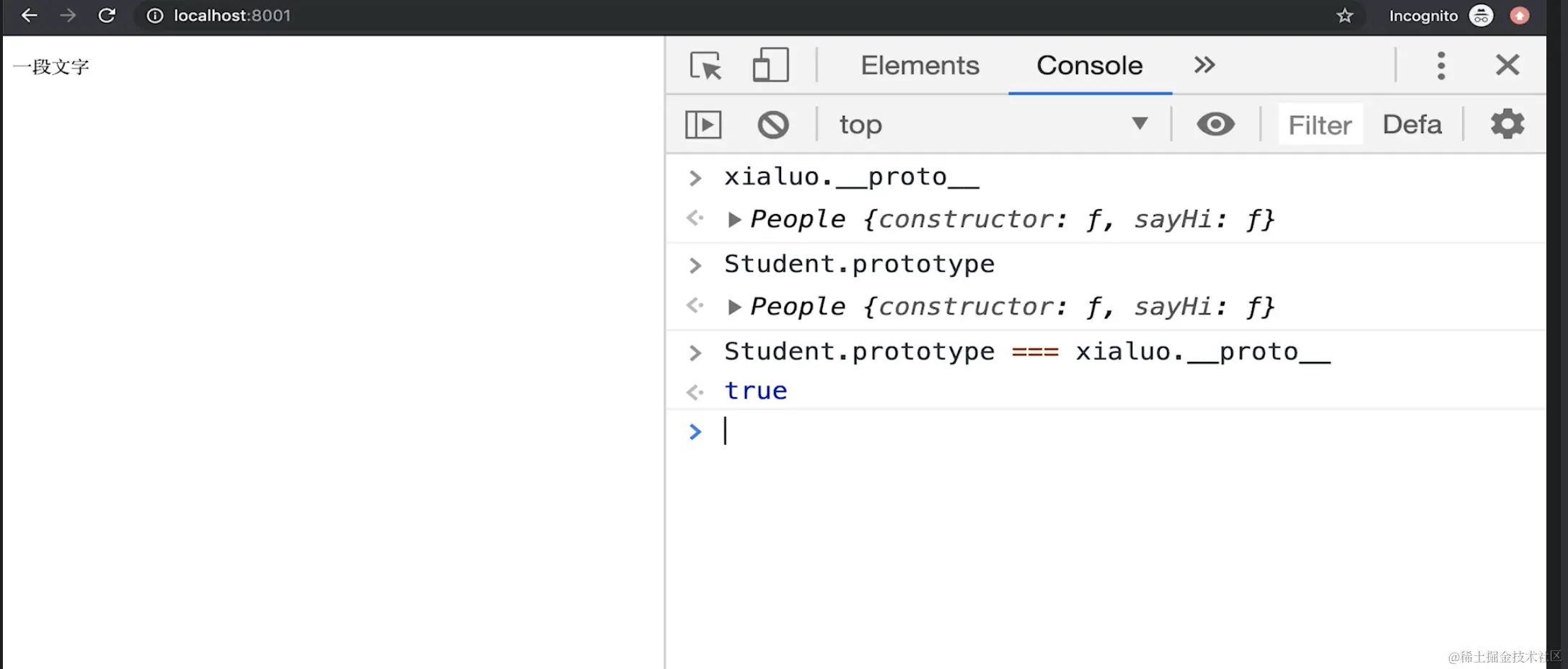Show more DevTools tabs chevron
The image size is (1568, 669).
coord(1204,66)
